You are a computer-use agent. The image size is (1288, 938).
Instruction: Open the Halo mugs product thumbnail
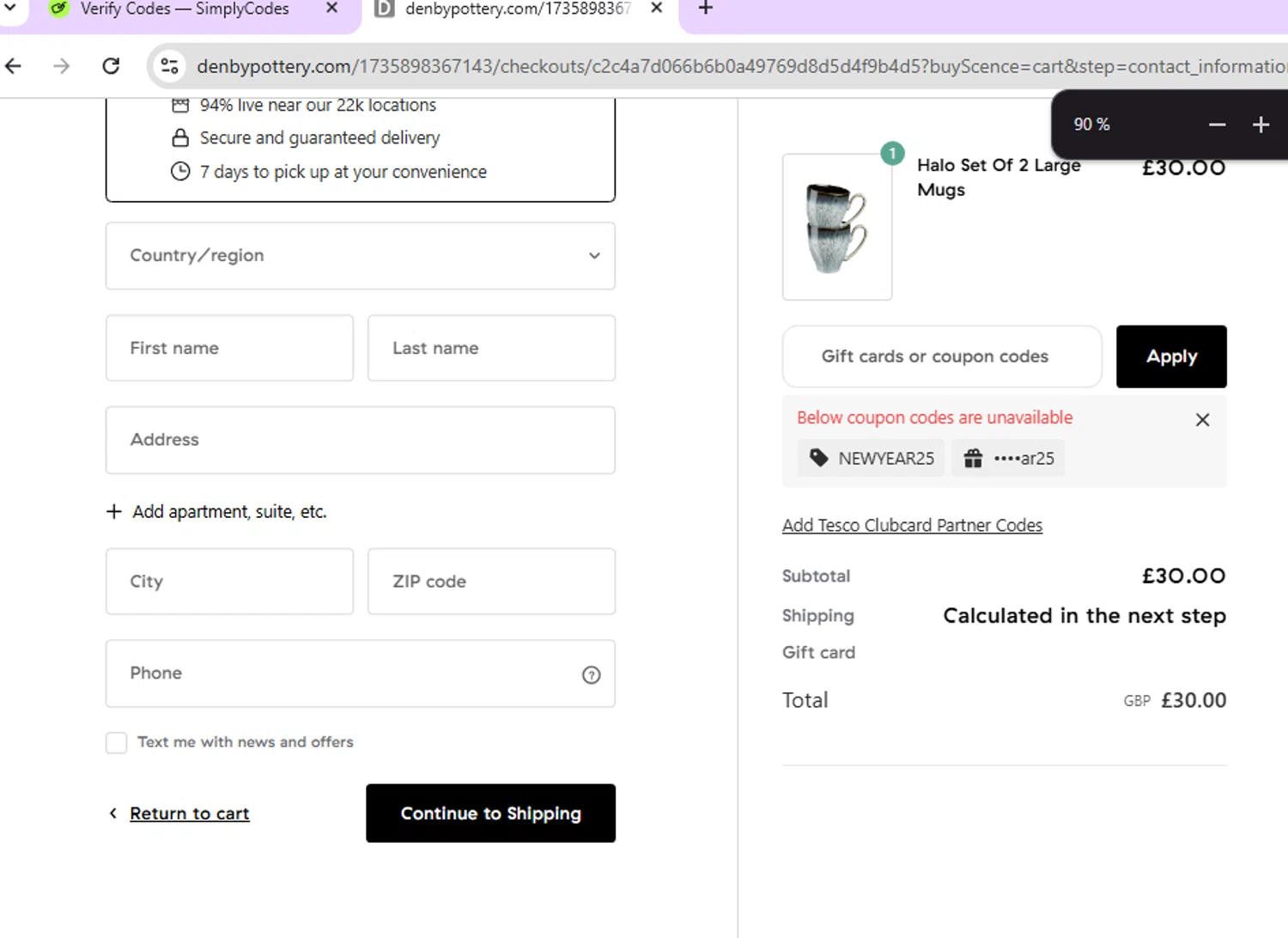837,228
